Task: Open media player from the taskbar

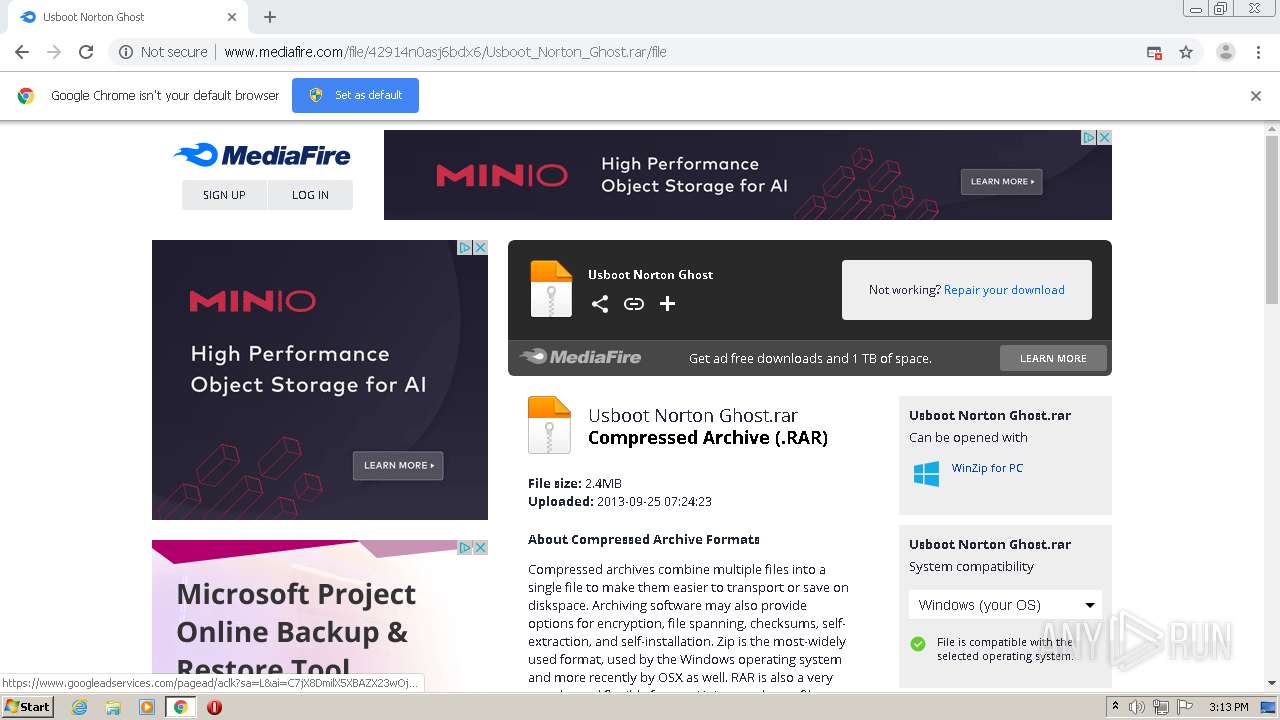Action: click(147, 707)
